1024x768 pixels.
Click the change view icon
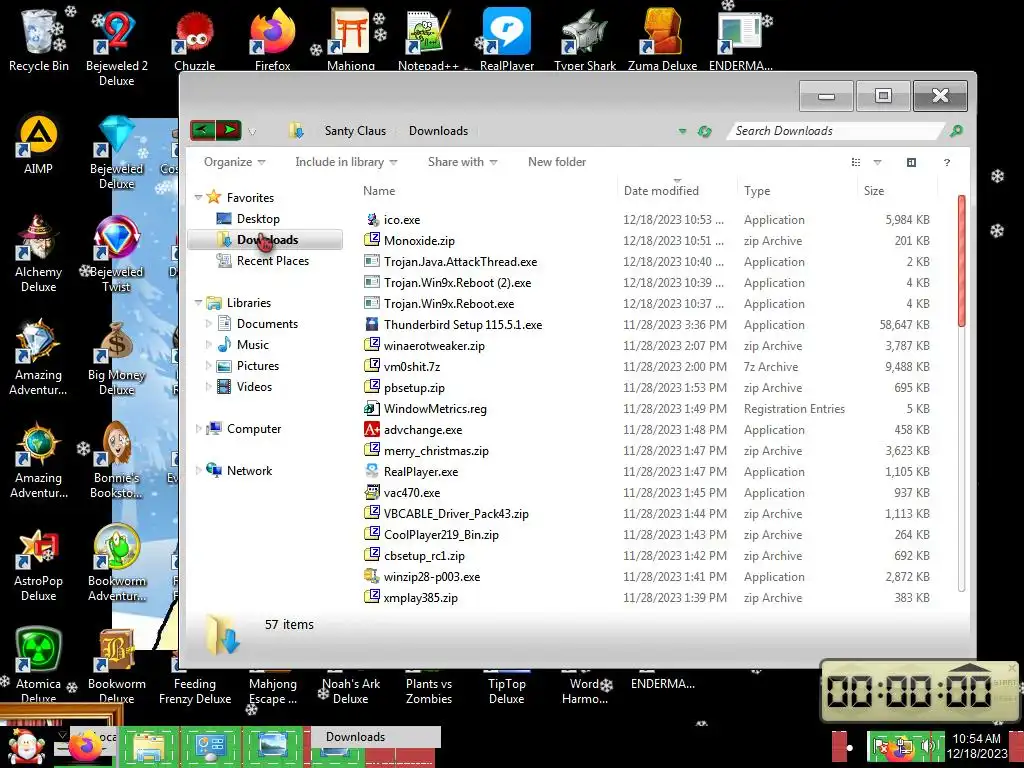(856, 163)
